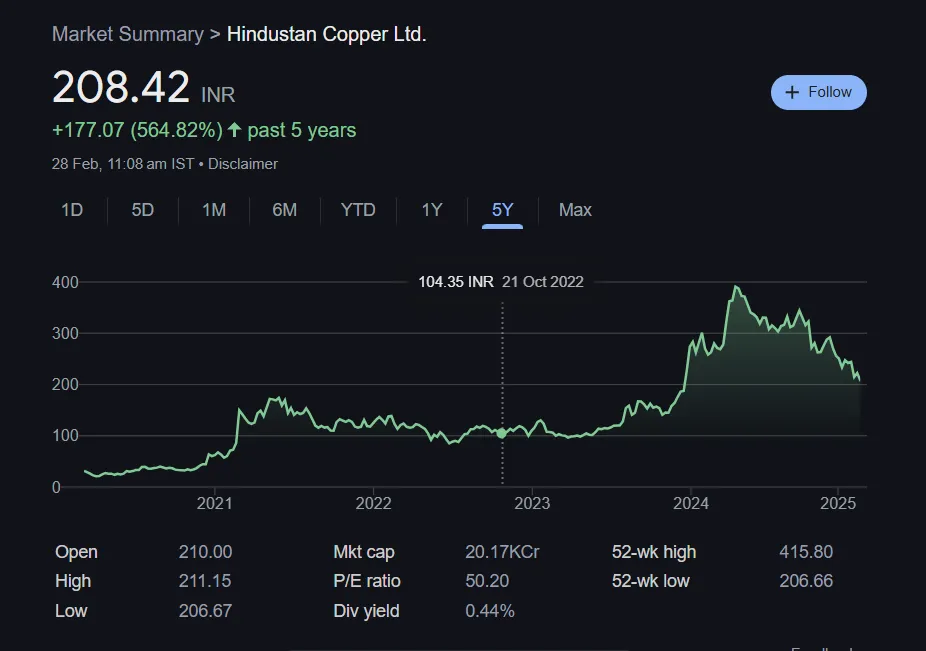
Task: Open the Market Summary breadcrumb link
Action: pos(128,34)
